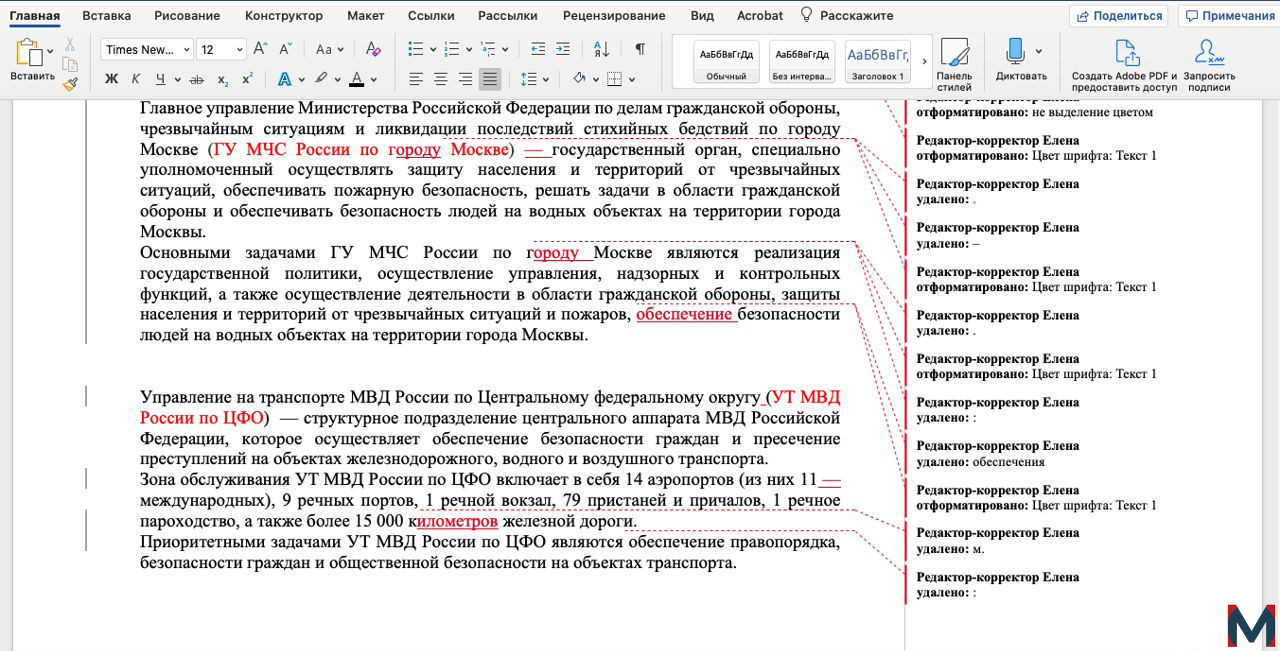The width and height of the screenshot is (1280, 651).
Task: Switch to the Вставка tab
Action: click(107, 15)
